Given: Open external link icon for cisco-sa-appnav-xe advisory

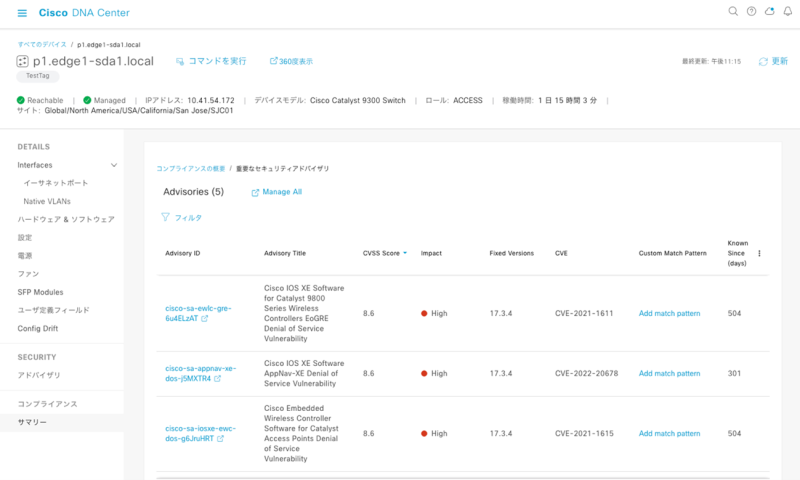Looking at the screenshot, I should click(217, 378).
